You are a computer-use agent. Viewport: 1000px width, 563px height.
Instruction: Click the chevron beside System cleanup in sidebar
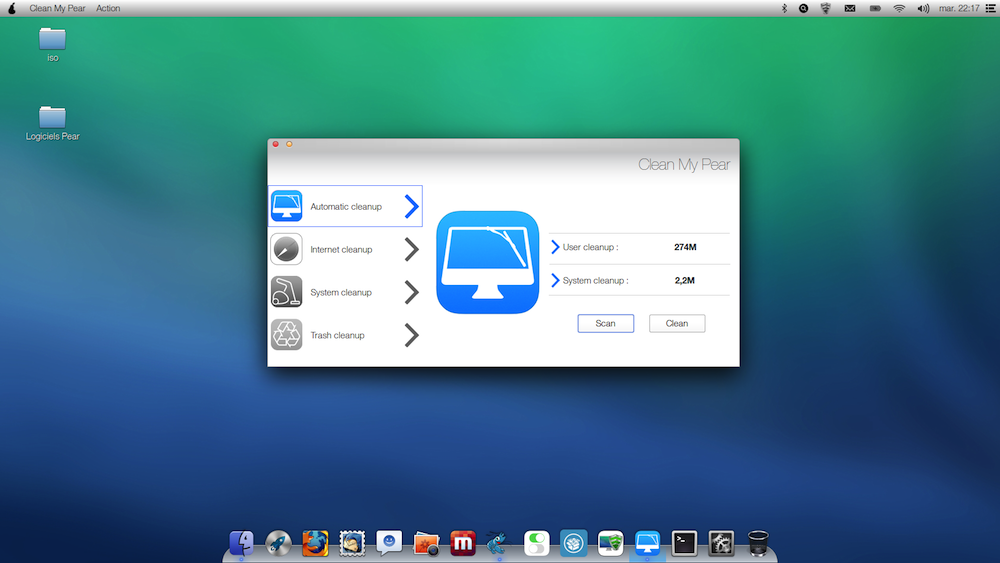(412, 292)
